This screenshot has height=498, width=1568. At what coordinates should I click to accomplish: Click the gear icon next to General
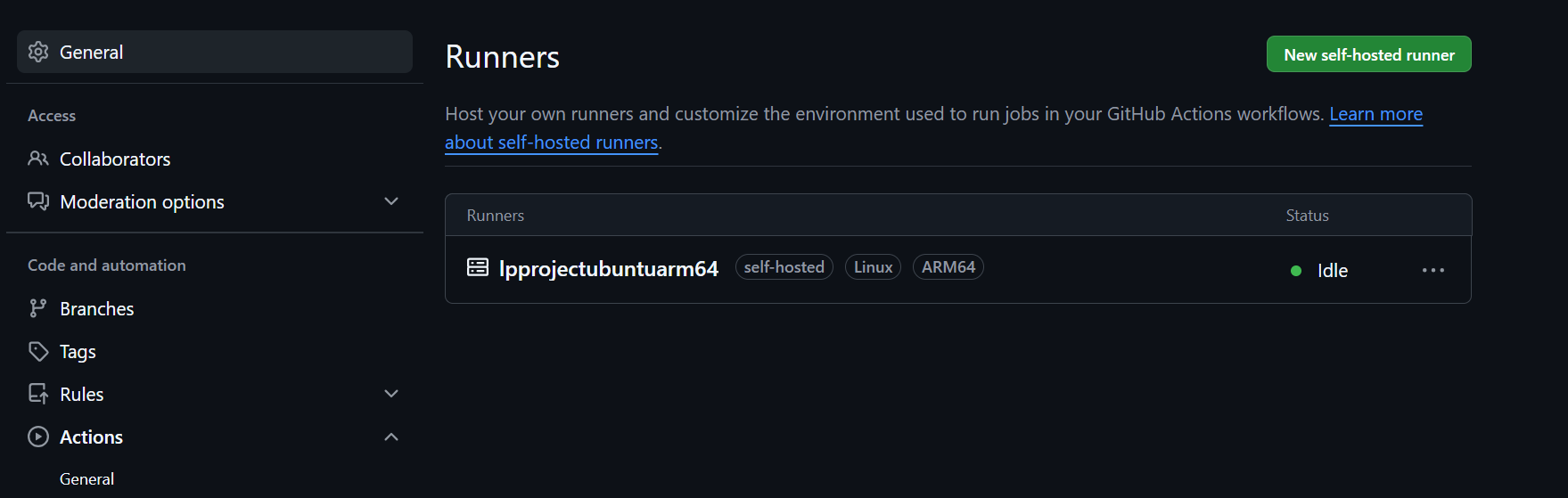38,52
